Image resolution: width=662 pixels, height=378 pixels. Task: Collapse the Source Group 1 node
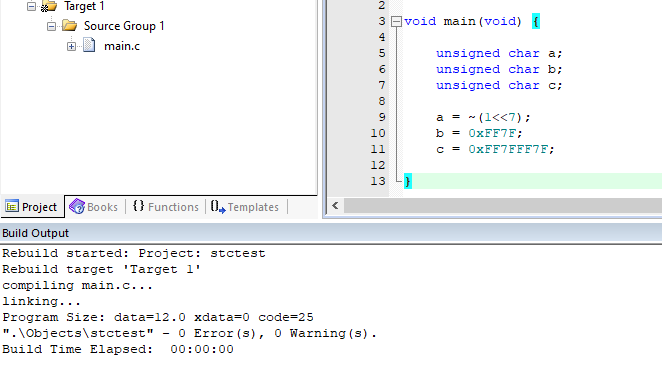[x=51, y=26]
